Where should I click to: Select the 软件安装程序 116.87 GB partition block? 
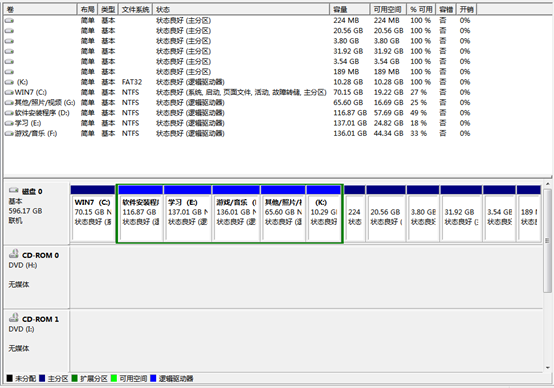coord(141,214)
